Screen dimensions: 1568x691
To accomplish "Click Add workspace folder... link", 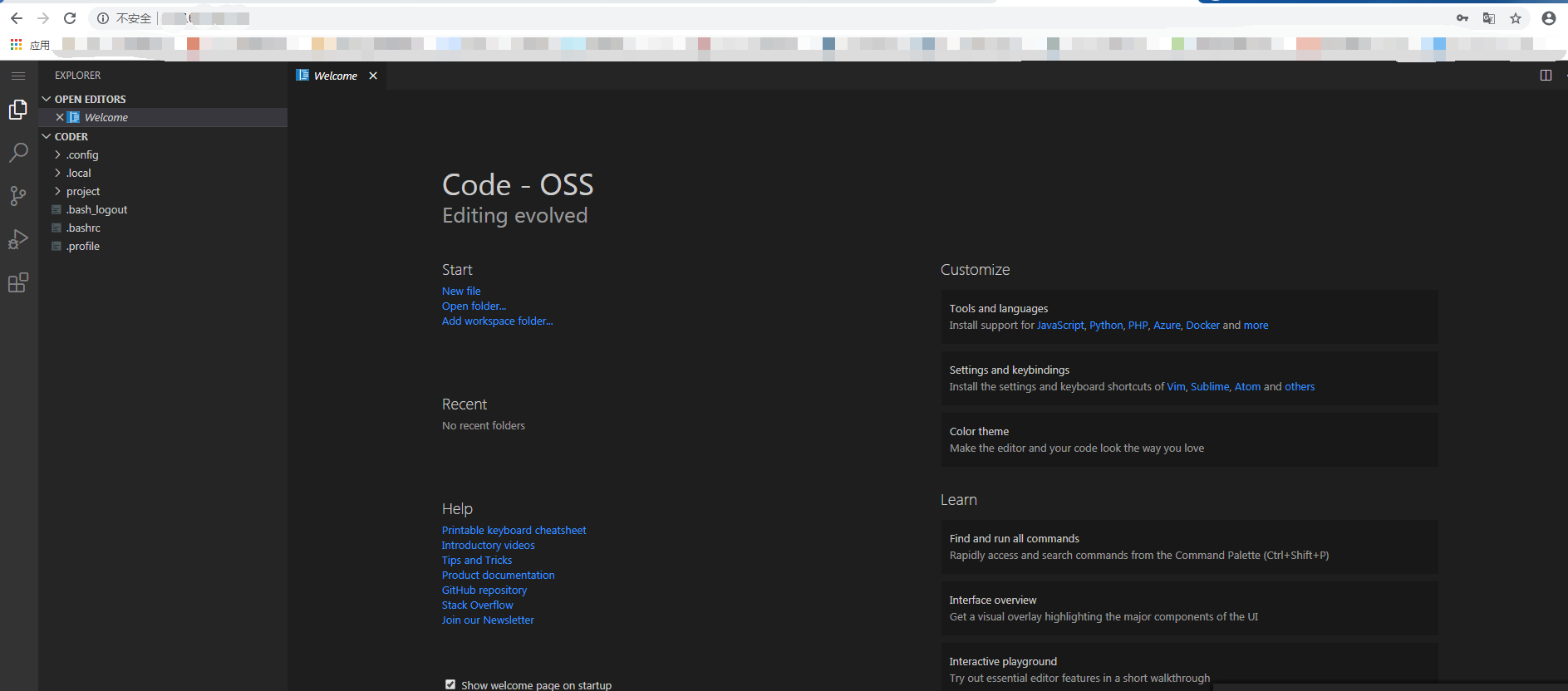I will pyautogui.click(x=497, y=321).
